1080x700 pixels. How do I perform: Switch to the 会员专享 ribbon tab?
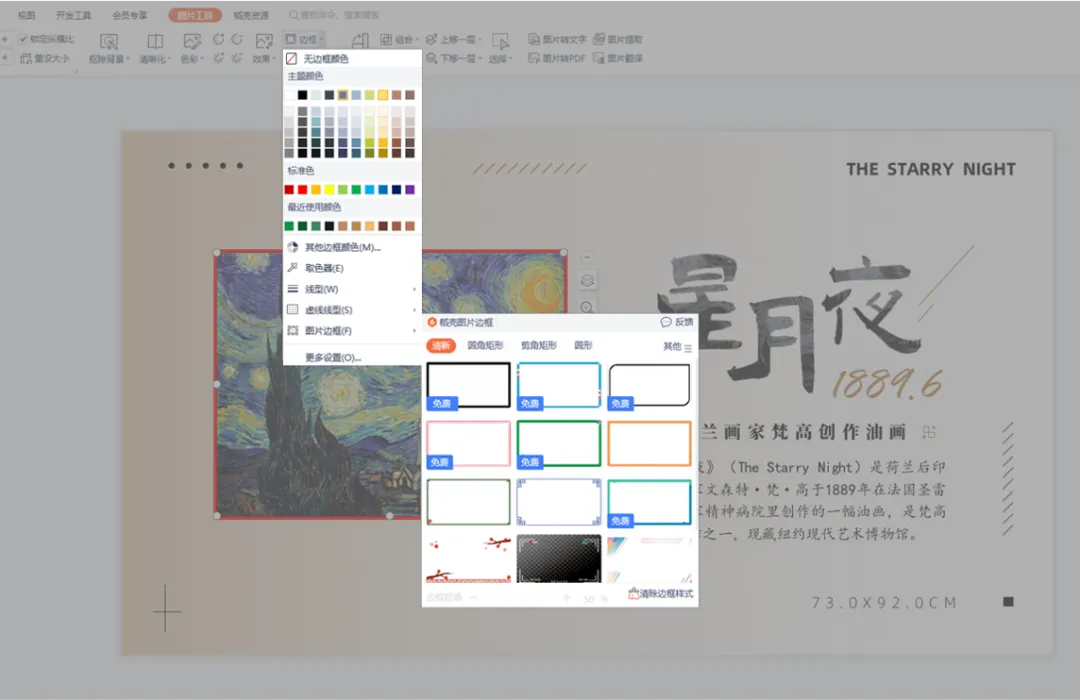(x=130, y=15)
